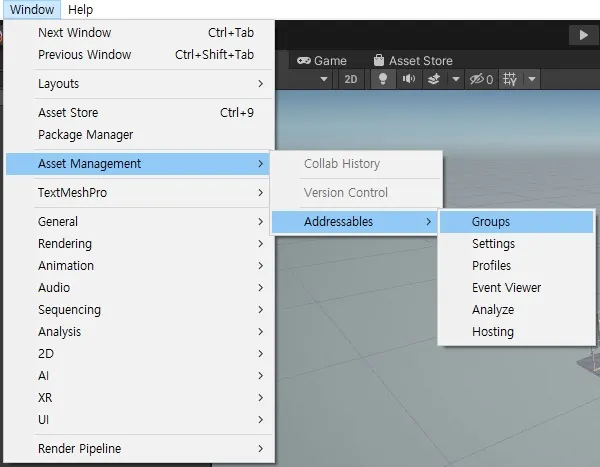Toggle hidden objects visibility eye icon

[481, 79]
